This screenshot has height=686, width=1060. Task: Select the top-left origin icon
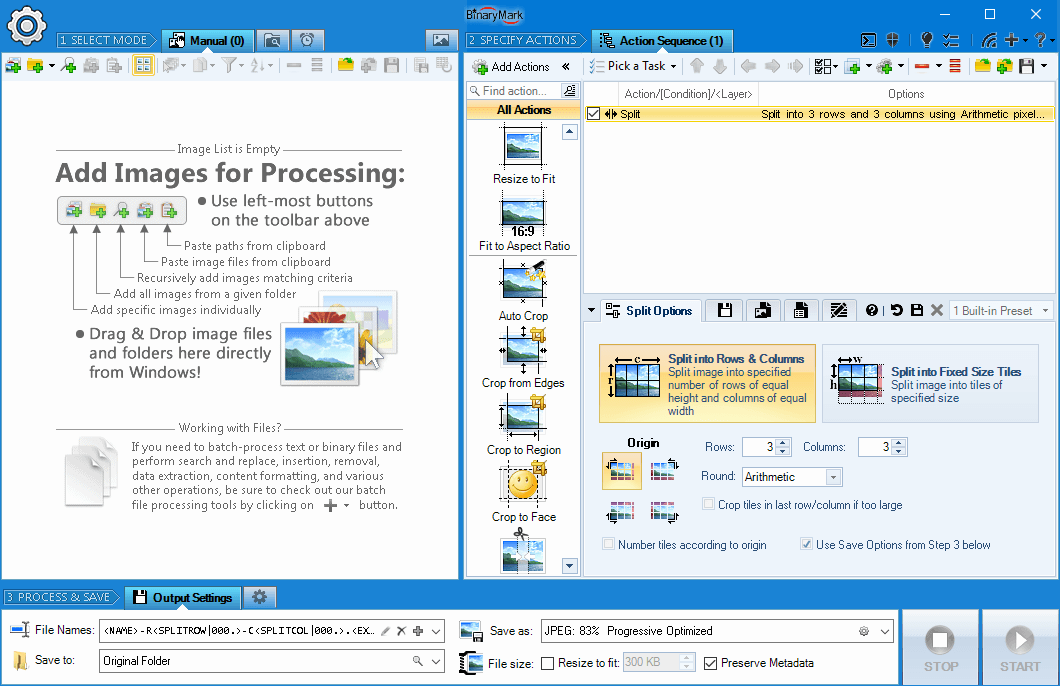coord(621,470)
